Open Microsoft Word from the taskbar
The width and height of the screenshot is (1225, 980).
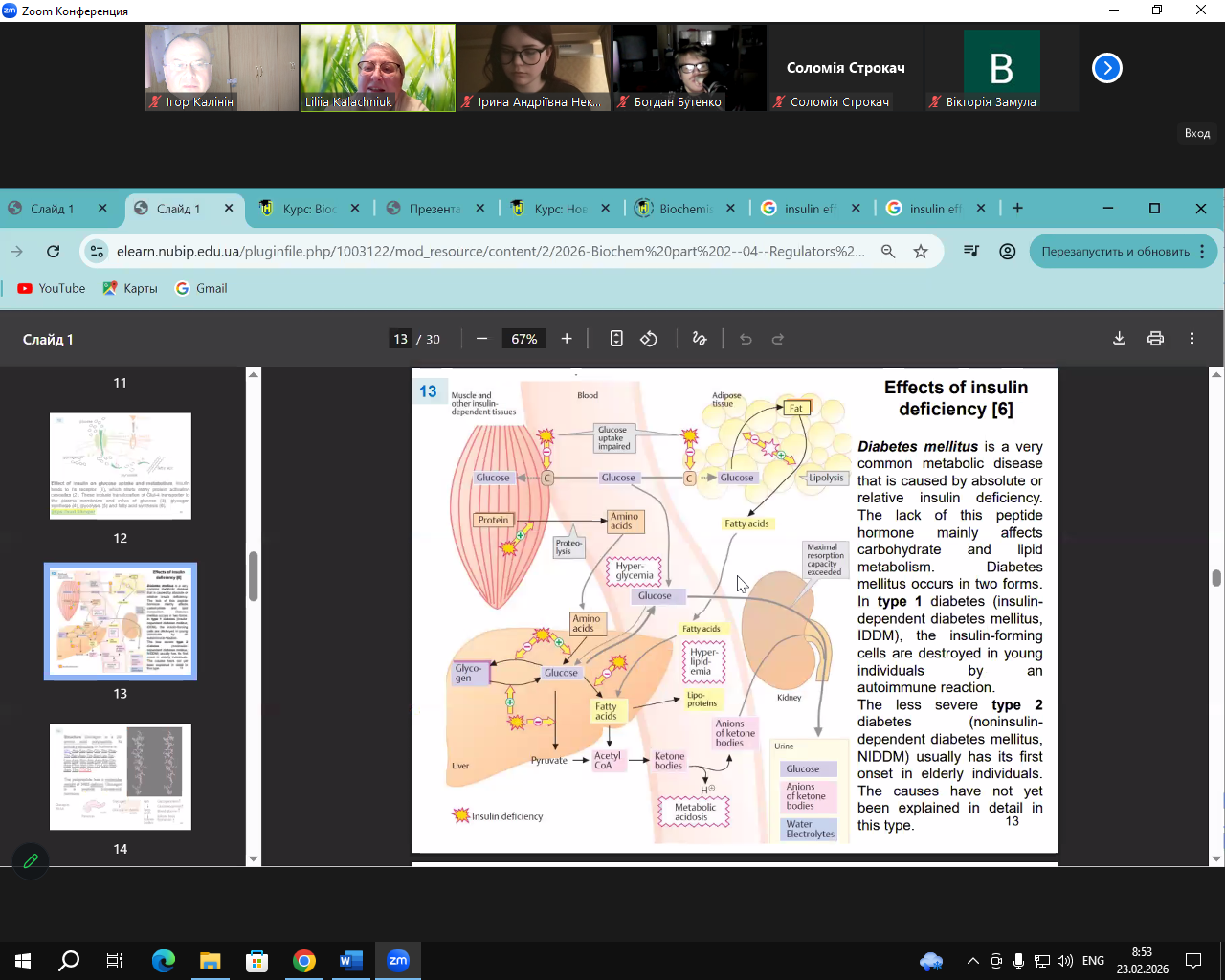351,960
